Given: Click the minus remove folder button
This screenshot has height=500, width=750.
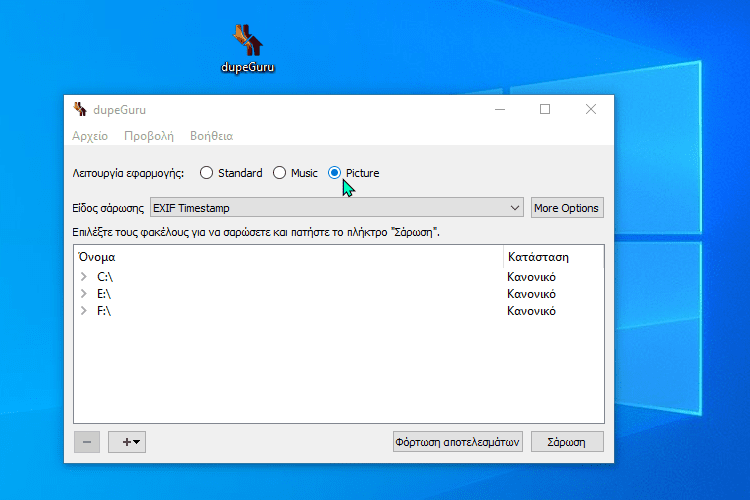Looking at the screenshot, I should click(x=87, y=442).
